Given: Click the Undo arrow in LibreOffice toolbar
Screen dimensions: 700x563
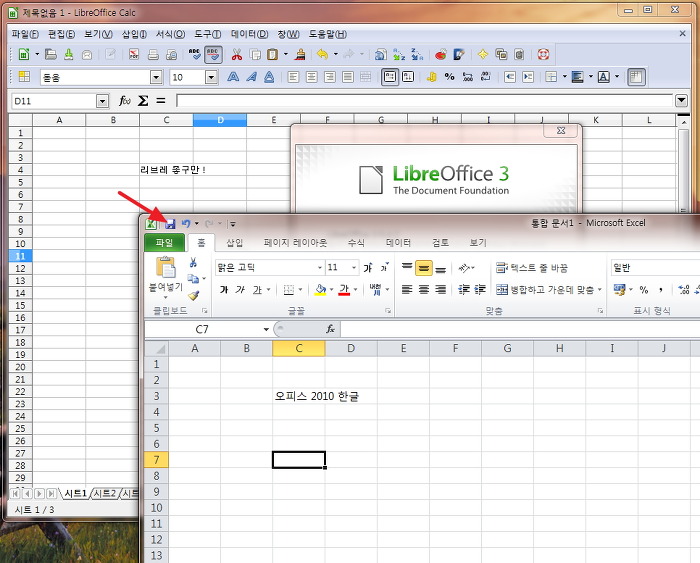Looking at the screenshot, I should click(322, 54).
